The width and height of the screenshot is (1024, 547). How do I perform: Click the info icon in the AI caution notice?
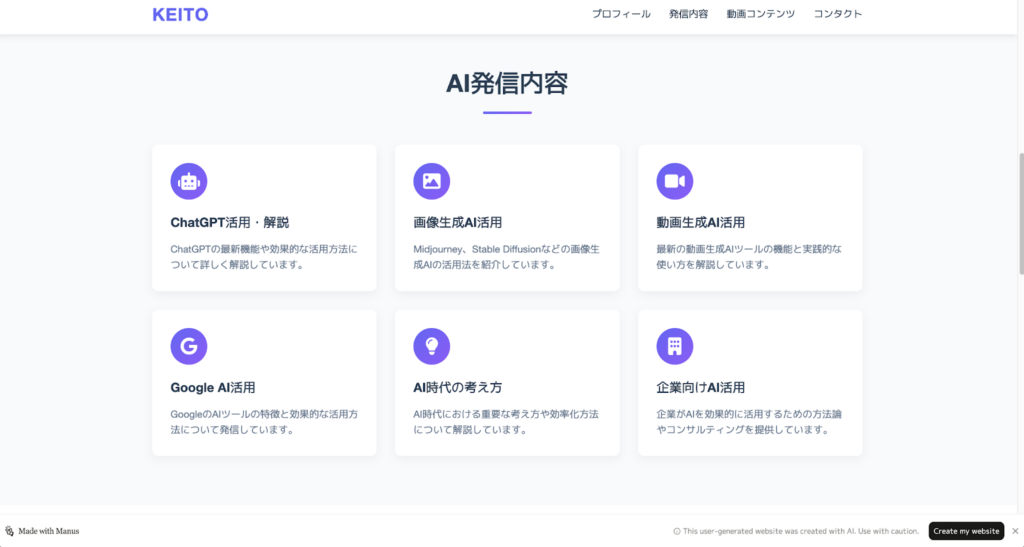coord(677,532)
